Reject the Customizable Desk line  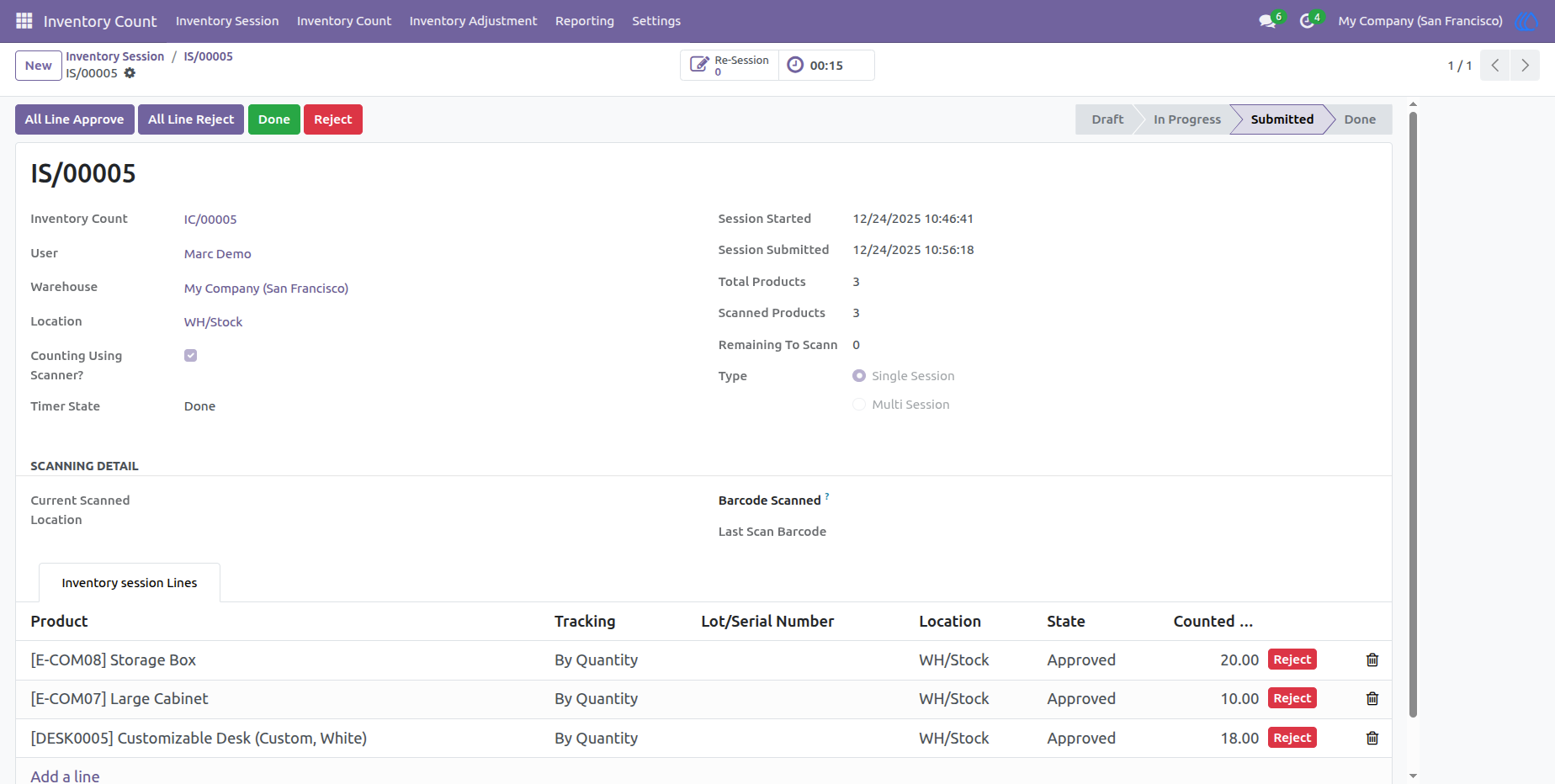1292,738
